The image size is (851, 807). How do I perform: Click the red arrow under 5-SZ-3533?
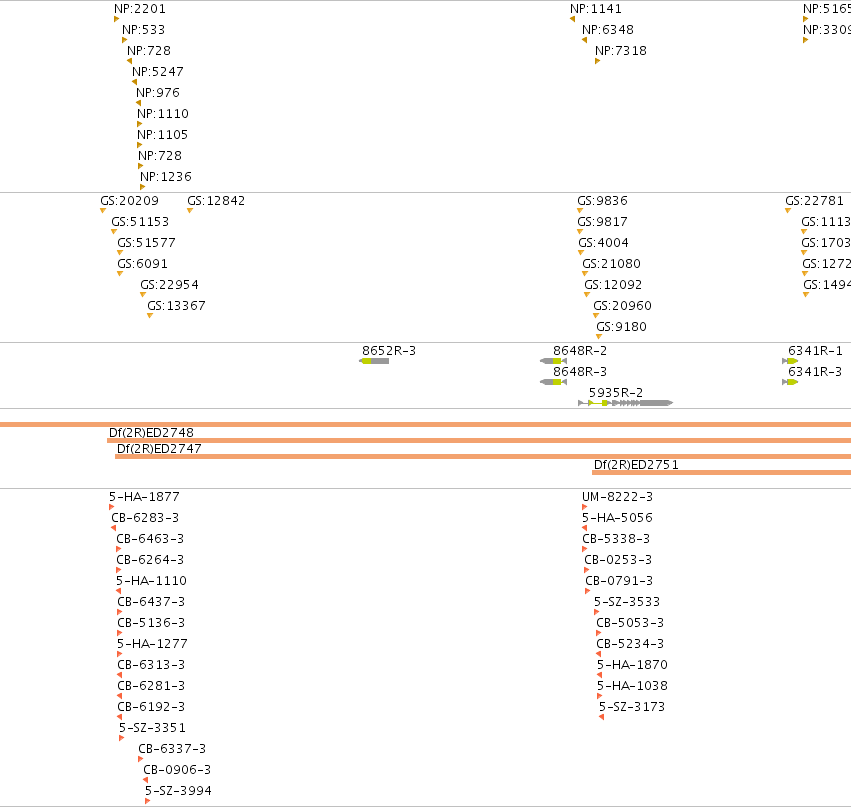coord(596,612)
